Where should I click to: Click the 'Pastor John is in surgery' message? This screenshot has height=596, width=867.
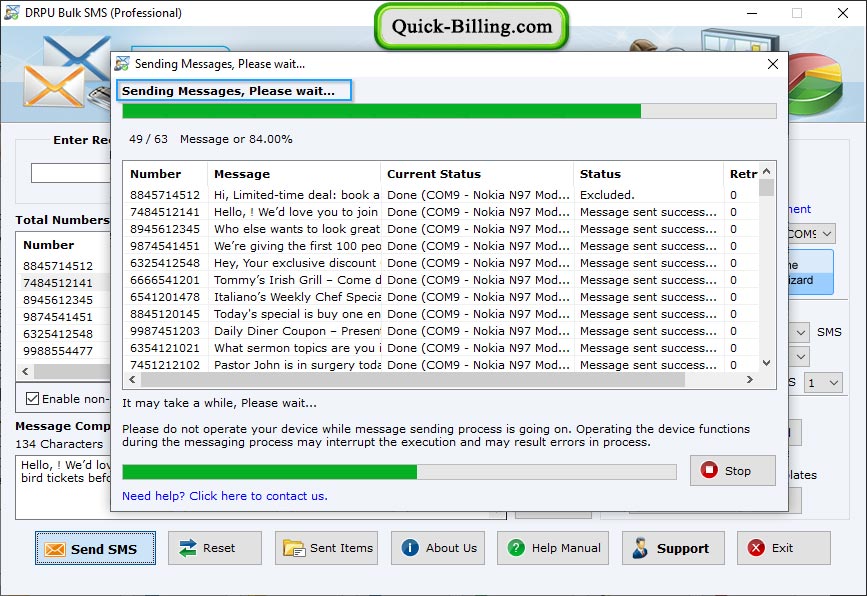(x=297, y=365)
